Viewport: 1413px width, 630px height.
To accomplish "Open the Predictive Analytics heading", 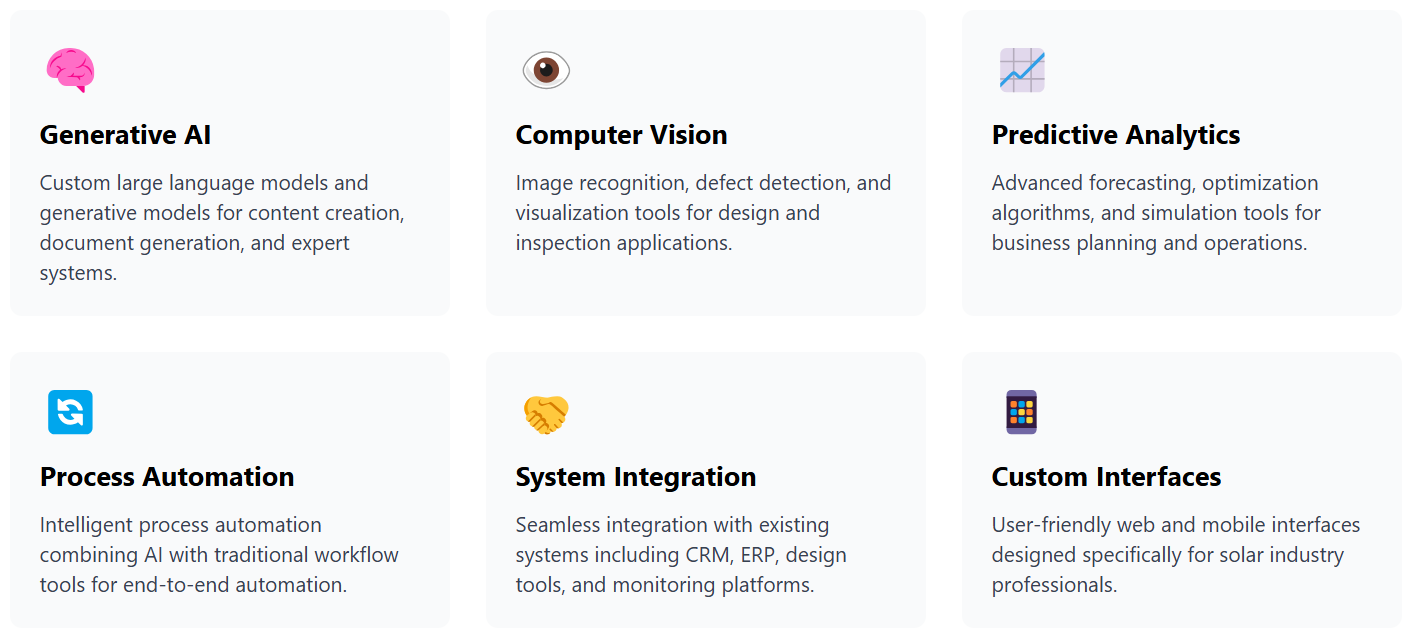I will tap(1116, 135).
